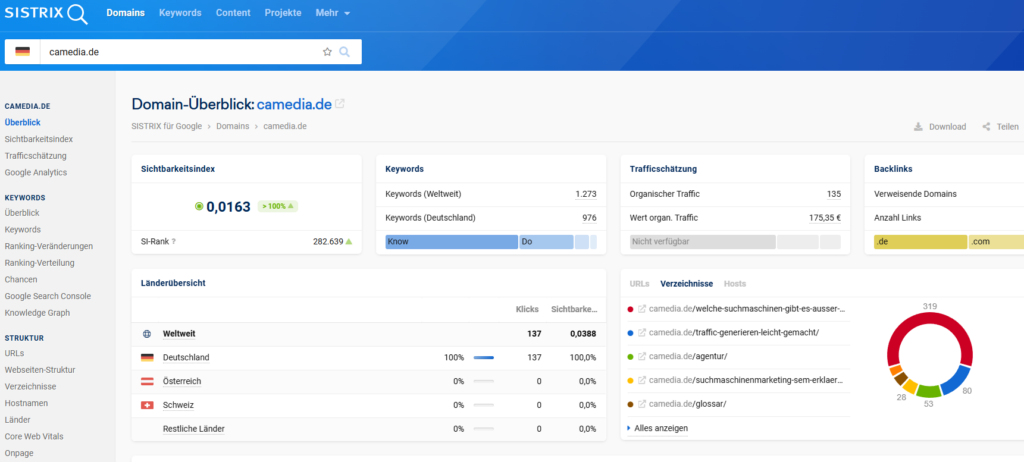Open Knowledge Graph in the sidebar
This screenshot has width=1024, height=462.
(x=37, y=313)
